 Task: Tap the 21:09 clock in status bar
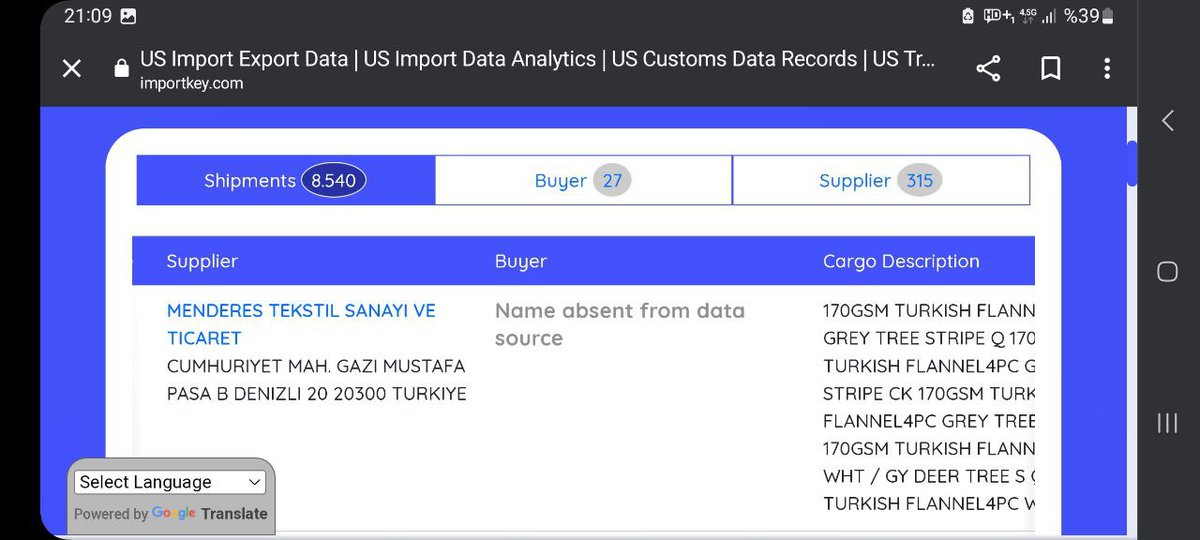coord(87,16)
